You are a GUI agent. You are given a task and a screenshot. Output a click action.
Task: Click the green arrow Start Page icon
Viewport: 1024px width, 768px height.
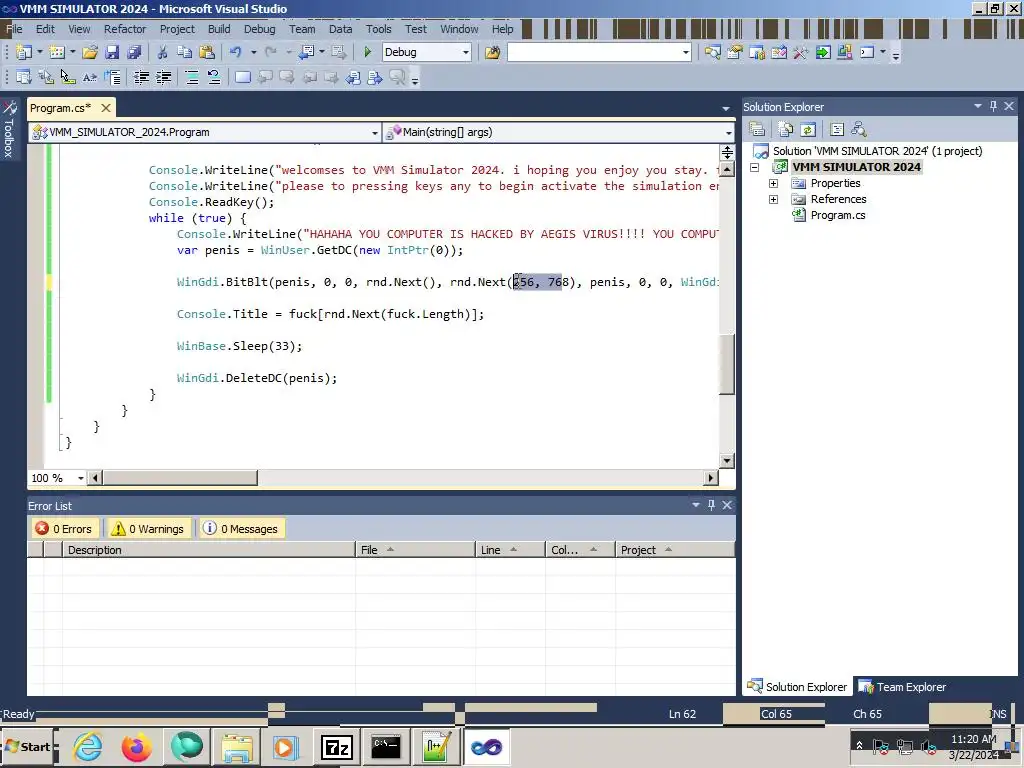823,52
